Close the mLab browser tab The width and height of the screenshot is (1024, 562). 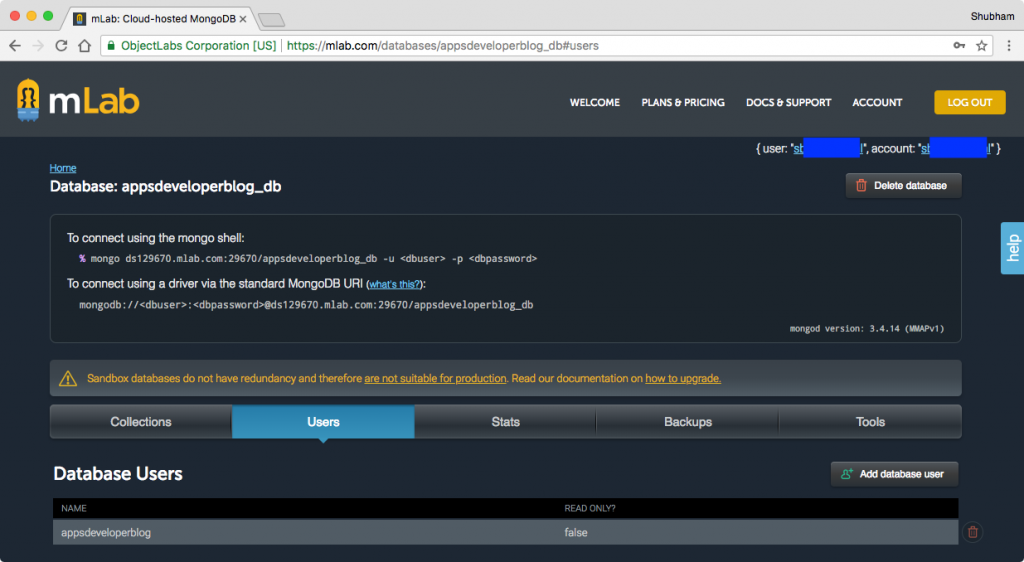point(243,19)
